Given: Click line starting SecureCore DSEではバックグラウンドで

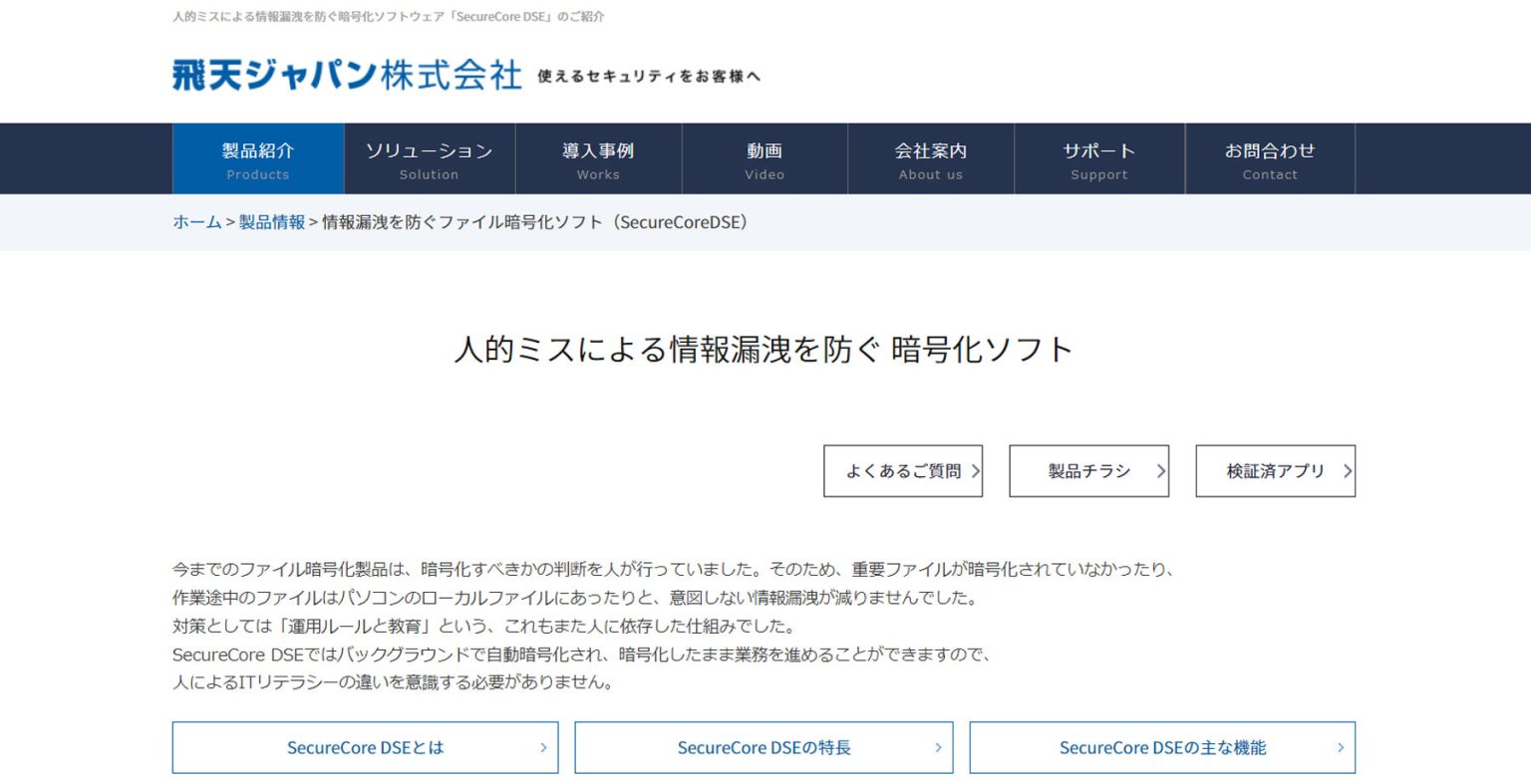Looking at the screenshot, I should pyautogui.click(x=582, y=654).
